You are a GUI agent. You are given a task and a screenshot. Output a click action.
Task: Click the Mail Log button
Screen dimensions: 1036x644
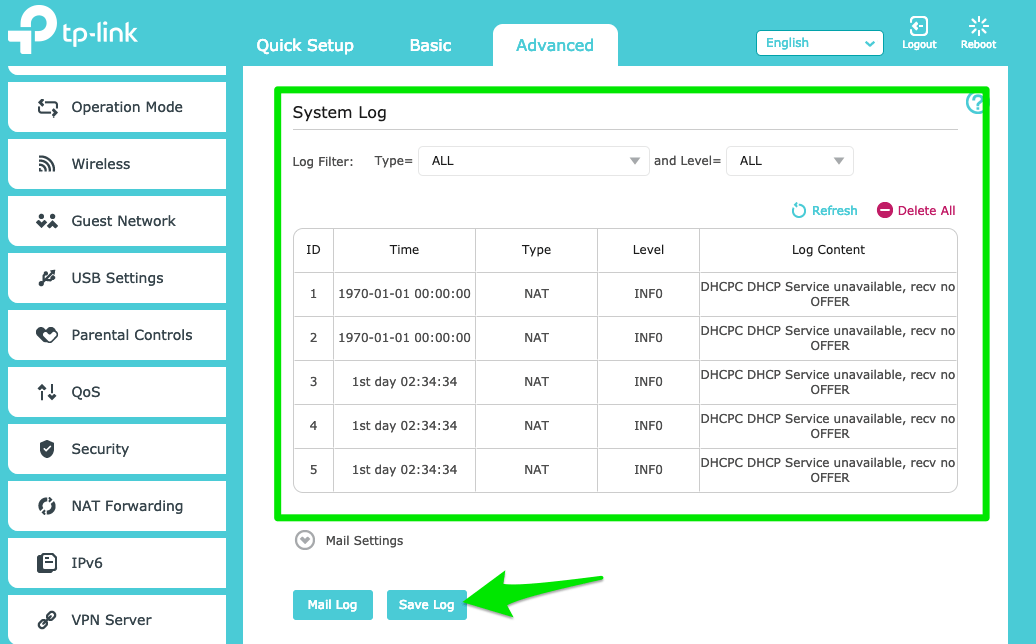click(x=332, y=605)
